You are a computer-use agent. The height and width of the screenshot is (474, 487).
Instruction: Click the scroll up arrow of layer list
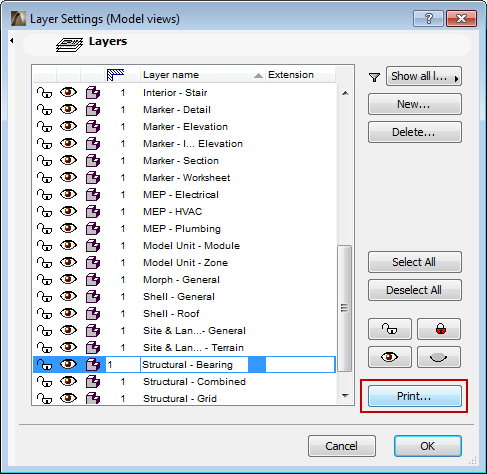pos(345,93)
